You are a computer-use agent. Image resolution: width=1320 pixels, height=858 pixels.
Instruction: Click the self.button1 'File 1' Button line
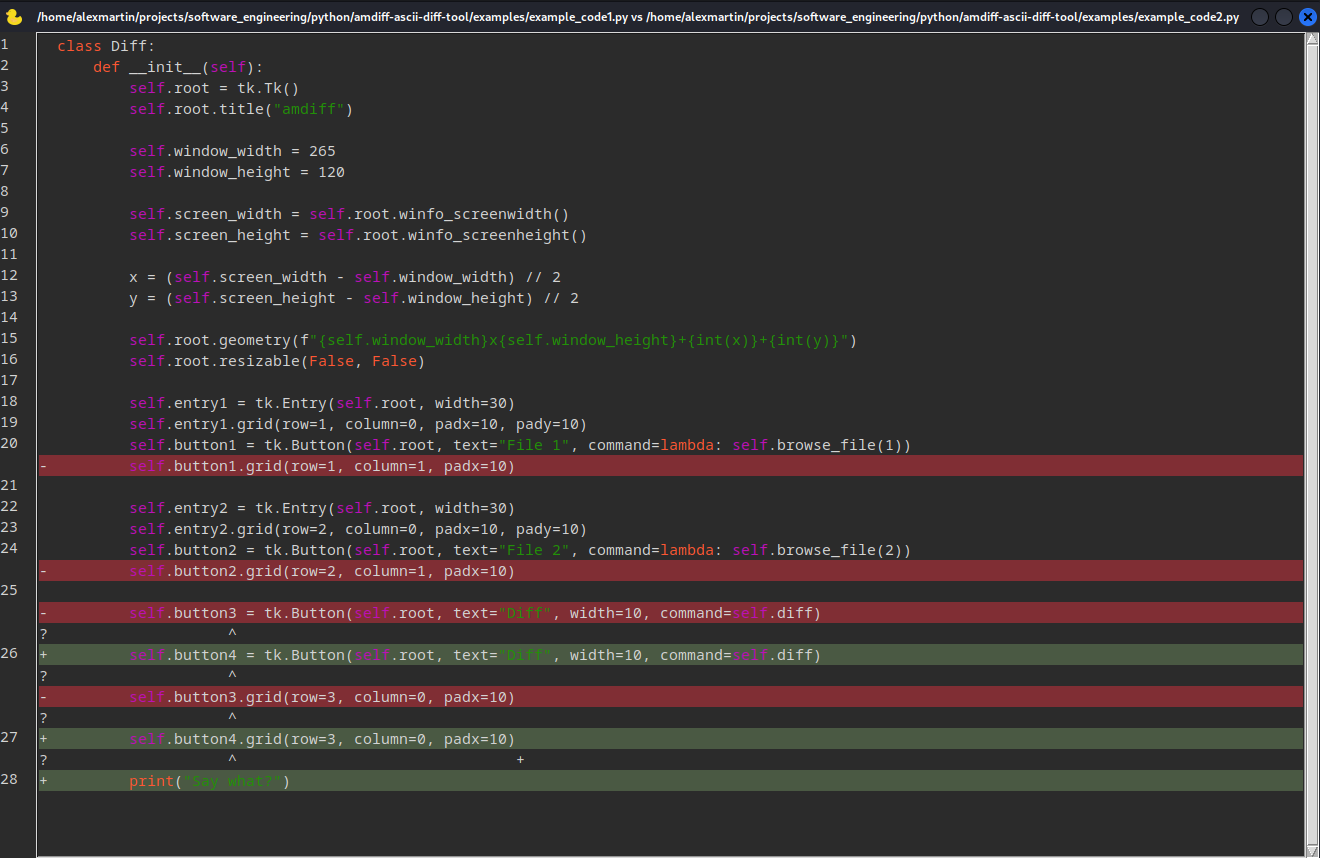click(x=520, y=445)
